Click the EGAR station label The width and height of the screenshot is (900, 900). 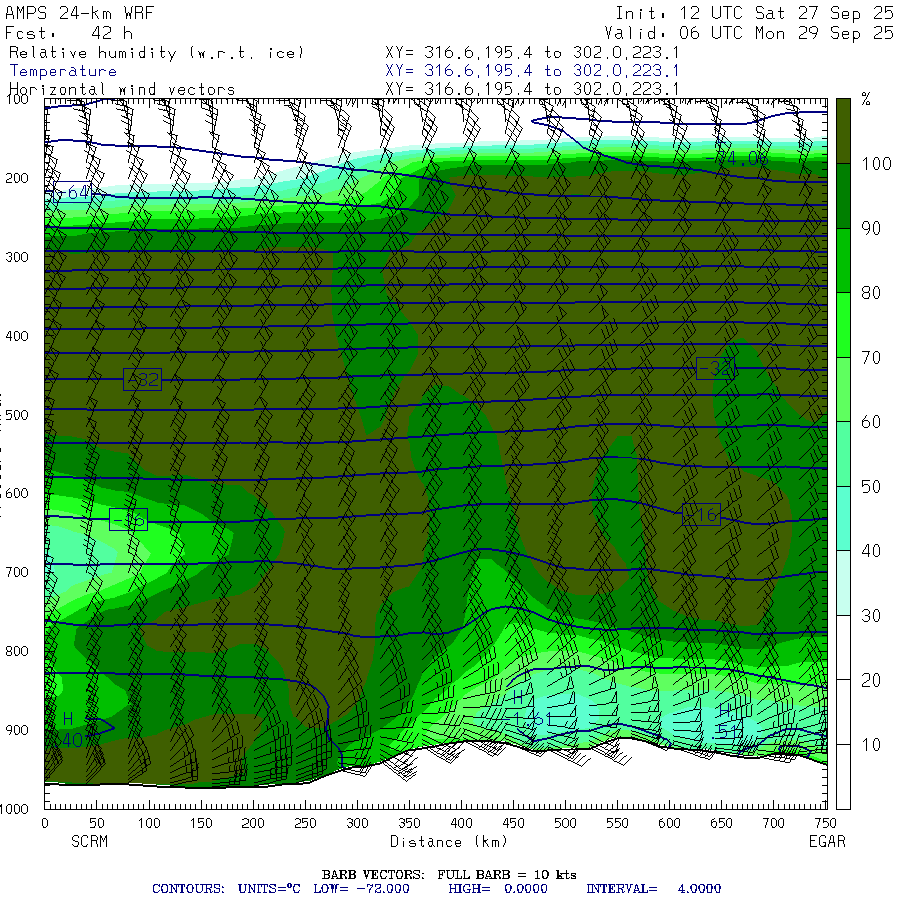[x=827, y=841]
